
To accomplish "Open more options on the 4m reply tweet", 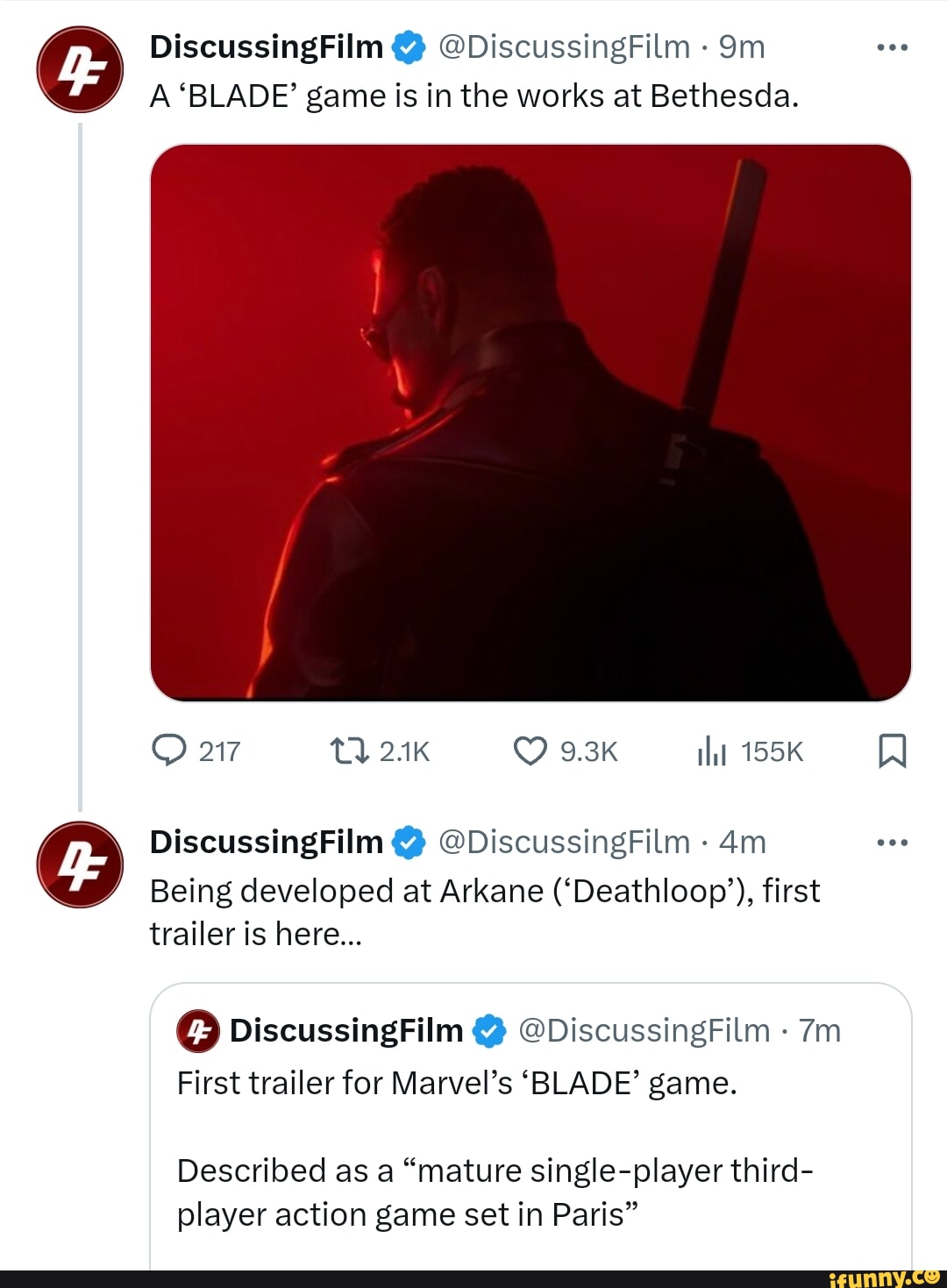I will coord(892,843).
